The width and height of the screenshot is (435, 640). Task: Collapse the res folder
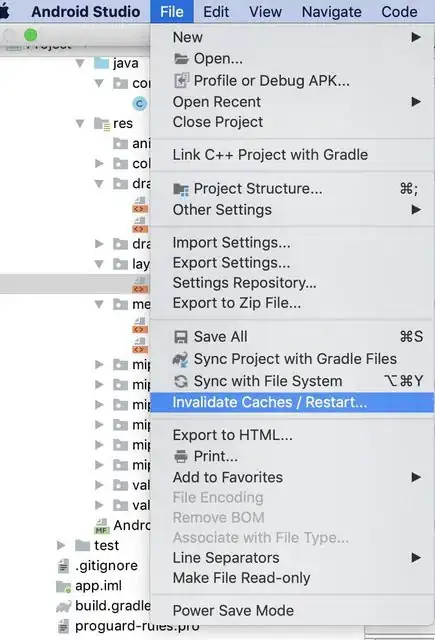[x=80, y=123]
